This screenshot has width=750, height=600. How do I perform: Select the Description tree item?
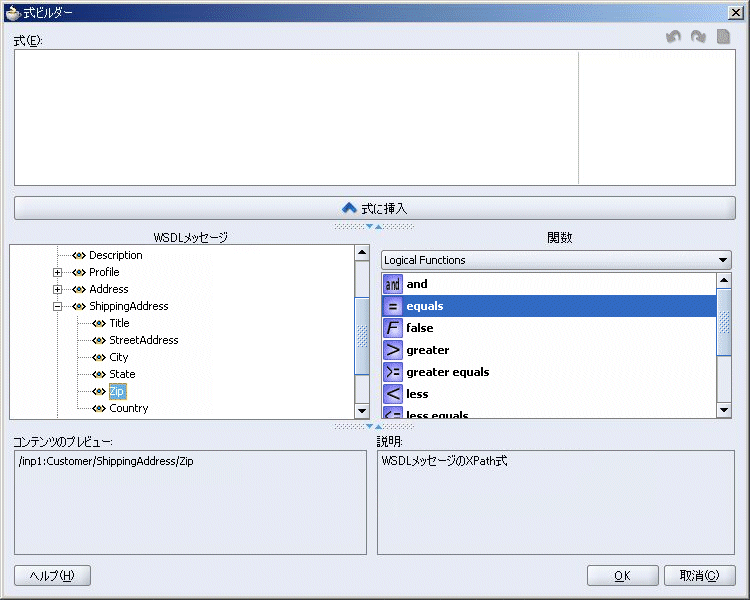(x=116, y=256)
